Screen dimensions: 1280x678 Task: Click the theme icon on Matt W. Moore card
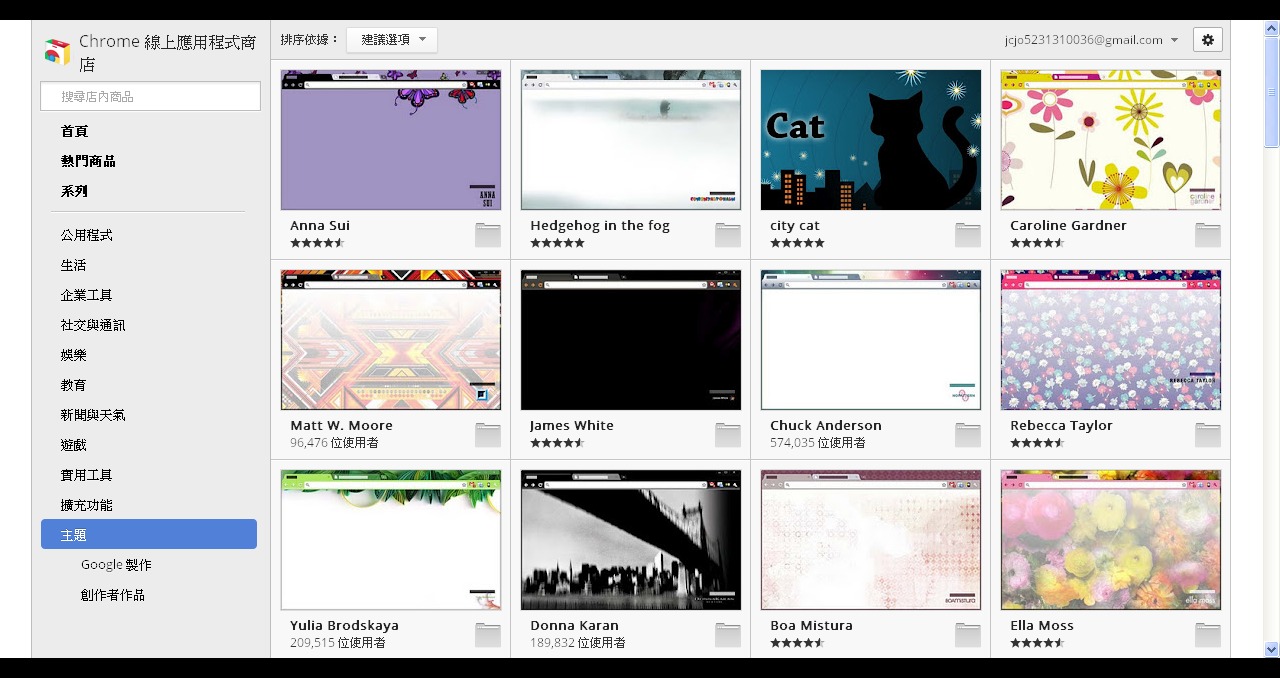488,435
